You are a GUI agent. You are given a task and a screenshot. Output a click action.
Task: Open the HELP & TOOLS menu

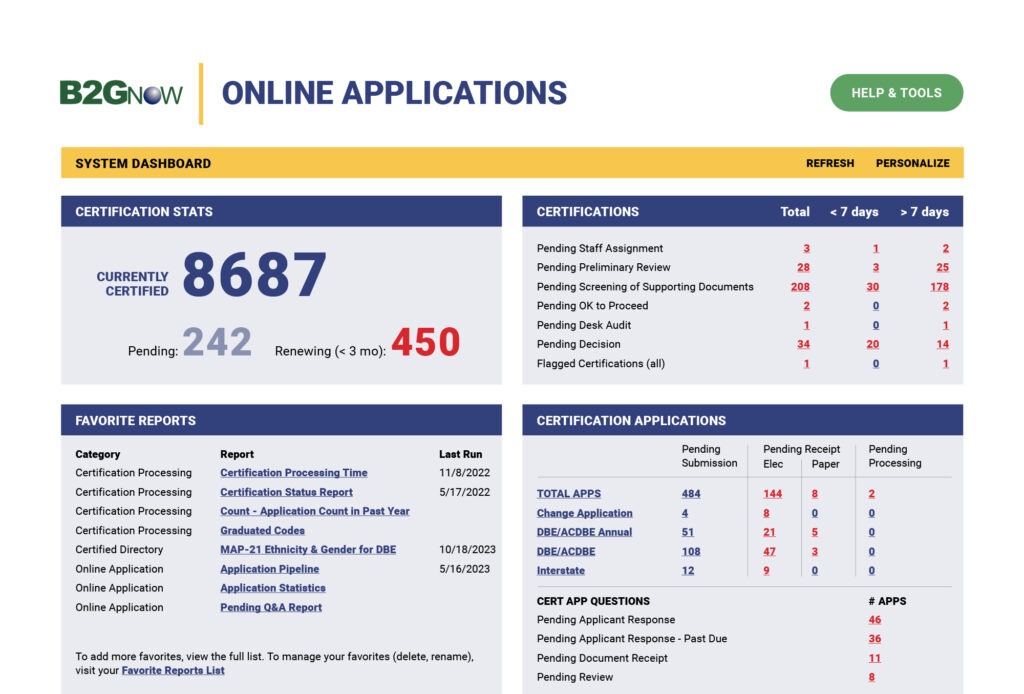tap(895, 92)
